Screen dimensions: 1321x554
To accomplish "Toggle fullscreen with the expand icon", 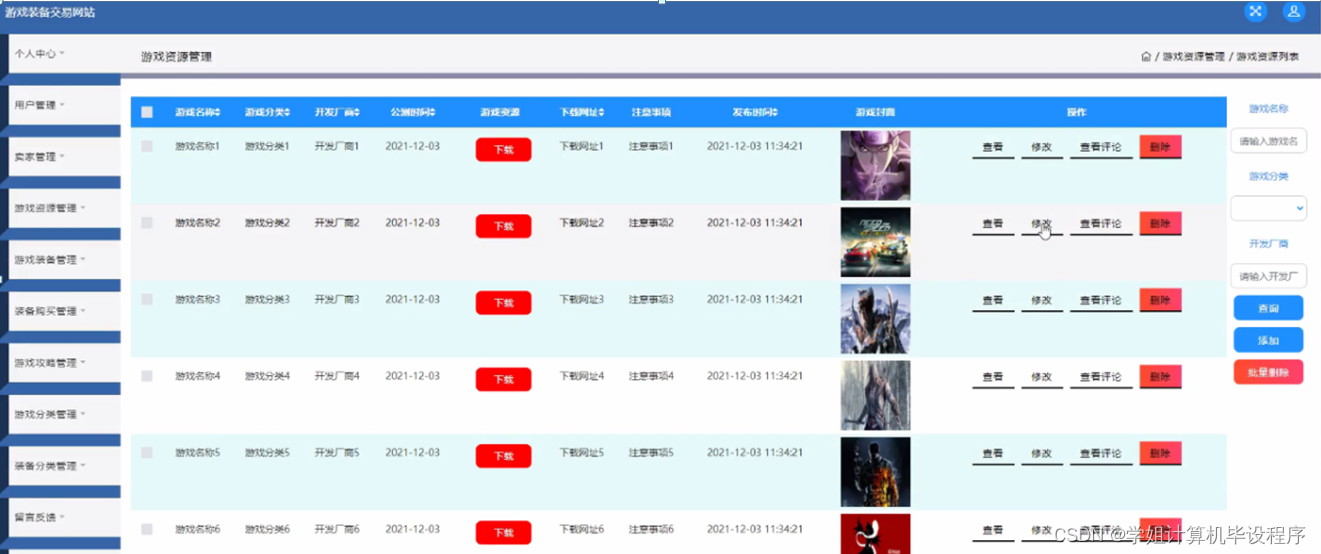I will (1256, 12).
